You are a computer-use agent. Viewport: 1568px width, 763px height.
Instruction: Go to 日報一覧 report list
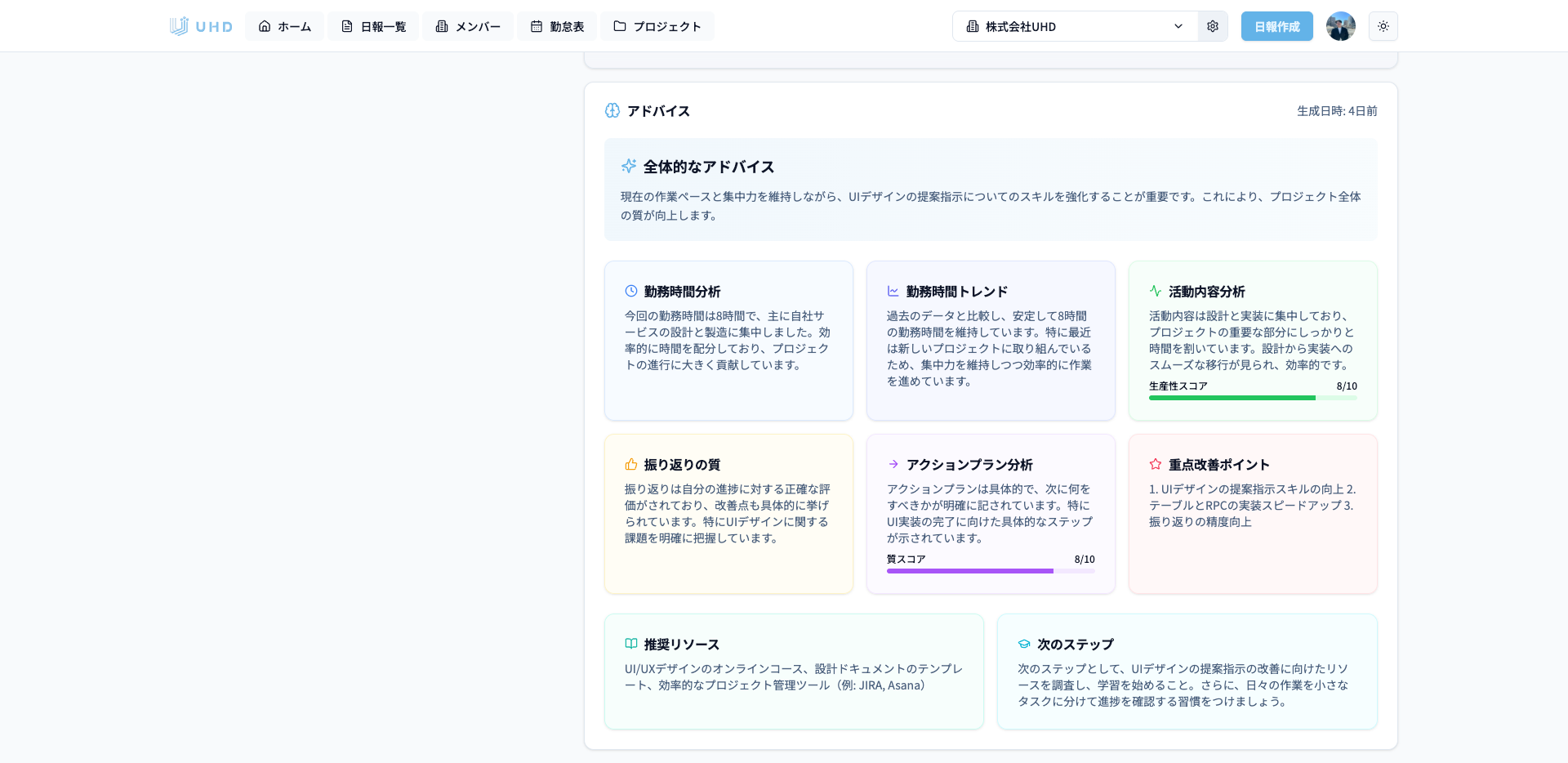coord(373,26)
